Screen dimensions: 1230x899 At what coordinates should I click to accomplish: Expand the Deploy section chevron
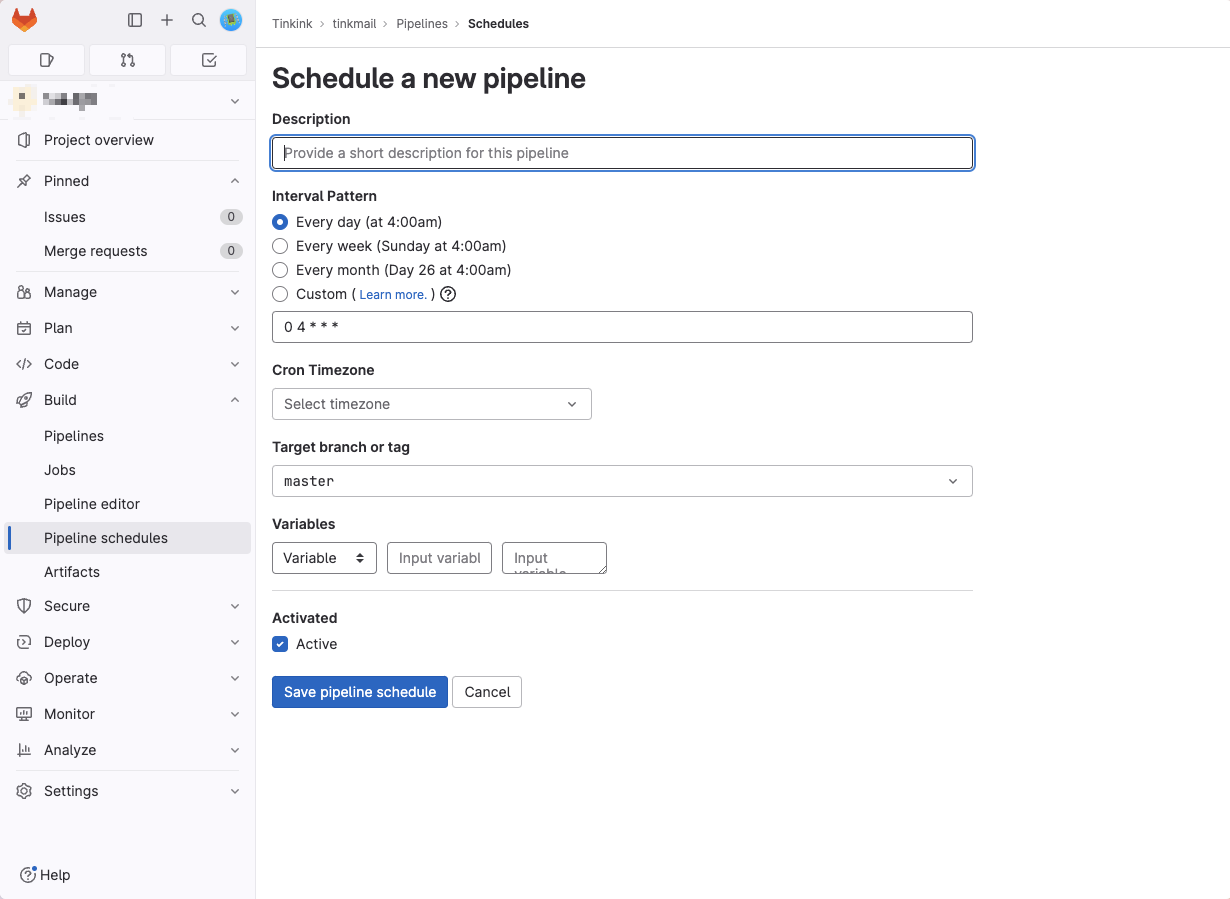click(x=235, y=642)
